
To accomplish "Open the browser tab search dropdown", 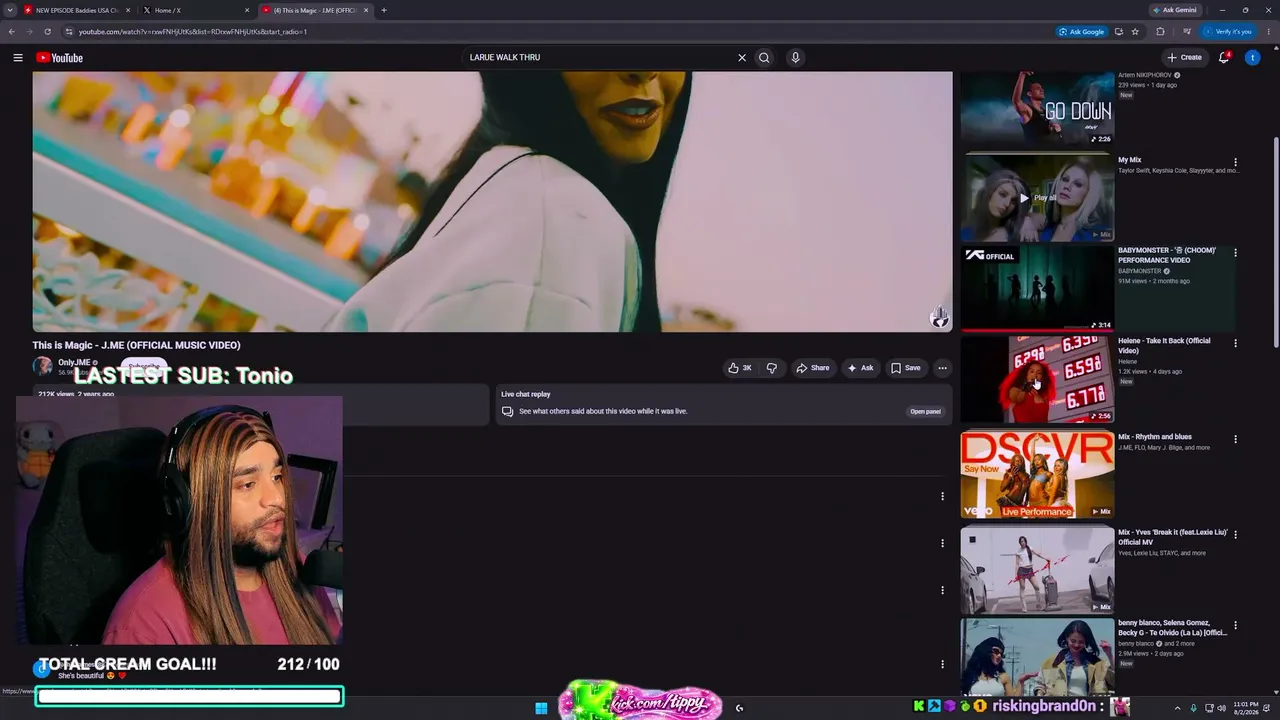I will pyautogui.click(x=10, y=10).
